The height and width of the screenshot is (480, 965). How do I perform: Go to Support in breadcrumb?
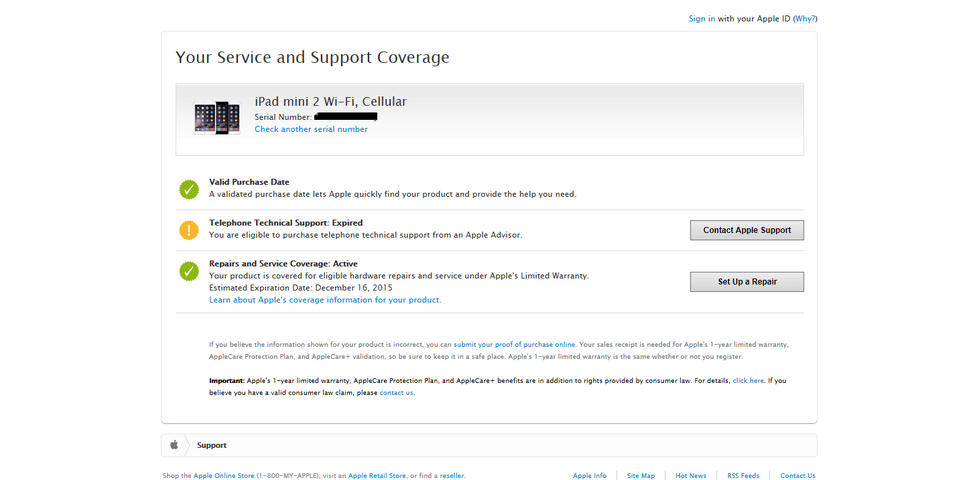[x=212, y=446]
